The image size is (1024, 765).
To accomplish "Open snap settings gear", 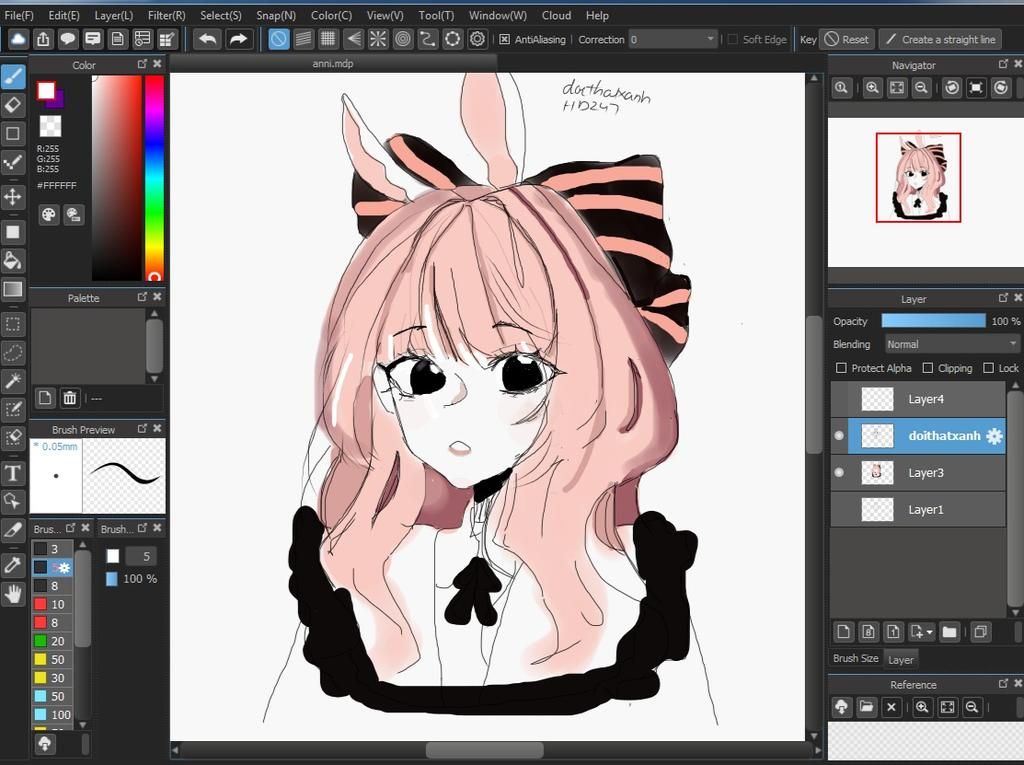I will (477, 39).
